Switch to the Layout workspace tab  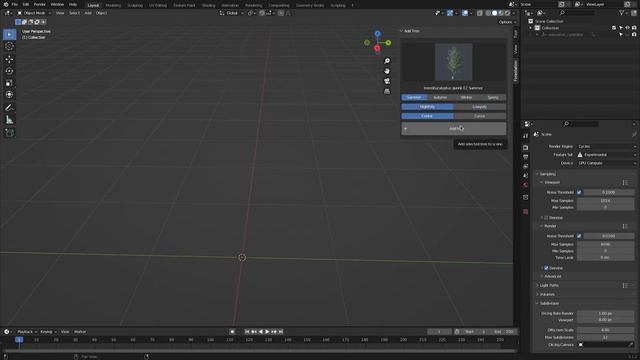(93, 5)
